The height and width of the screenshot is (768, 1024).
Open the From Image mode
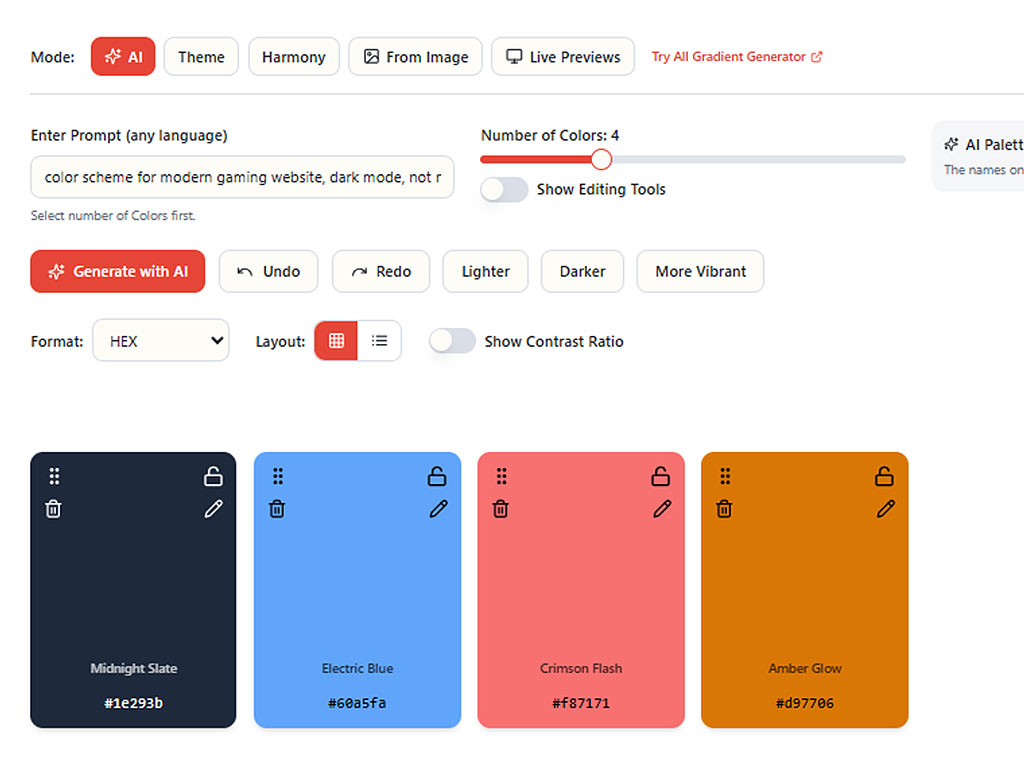(415, 57)
